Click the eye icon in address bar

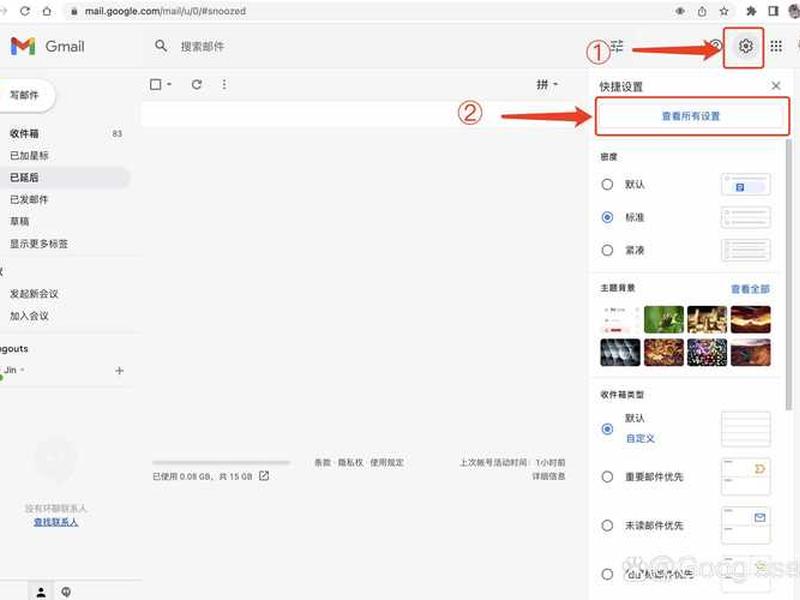680,11
